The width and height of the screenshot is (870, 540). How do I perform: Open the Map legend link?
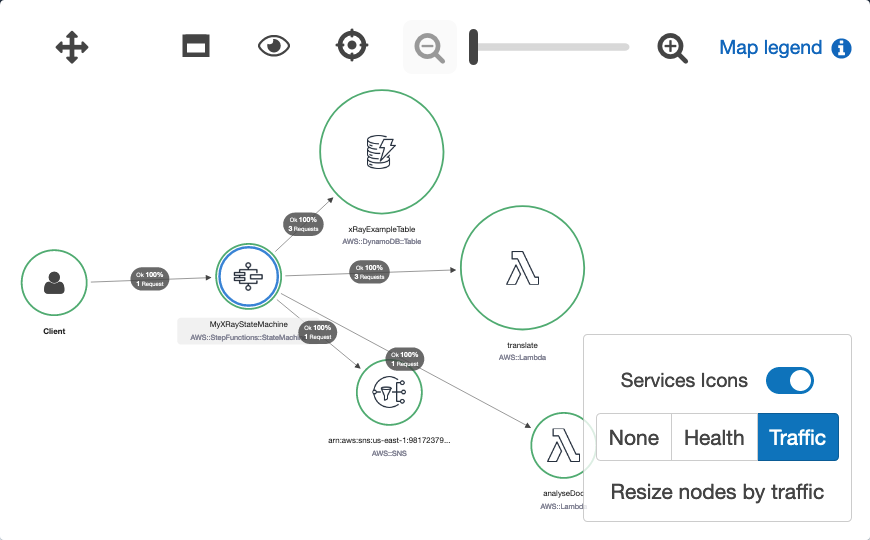point(771,48)
